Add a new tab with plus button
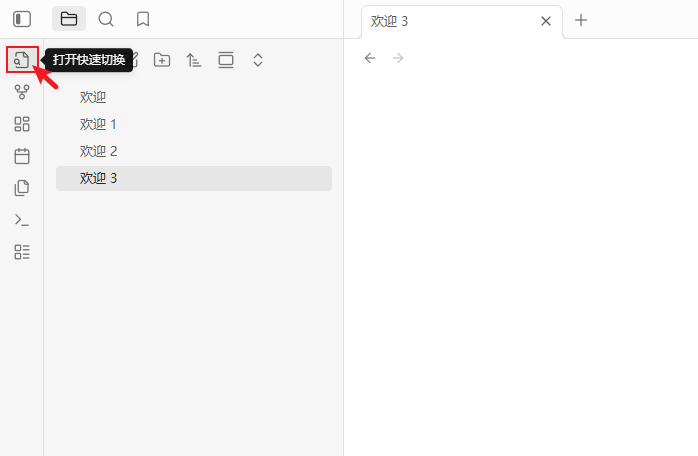This screenshot has width=698, height=456. pyautogui.click(x=581, y=21)
